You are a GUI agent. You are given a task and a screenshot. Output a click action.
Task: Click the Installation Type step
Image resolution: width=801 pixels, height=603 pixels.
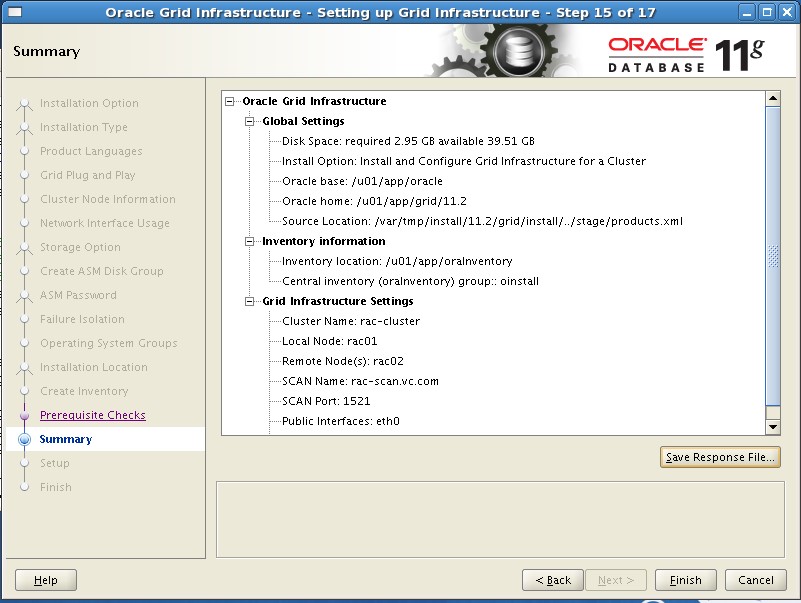pyautogui.click(x=84, y=127)
